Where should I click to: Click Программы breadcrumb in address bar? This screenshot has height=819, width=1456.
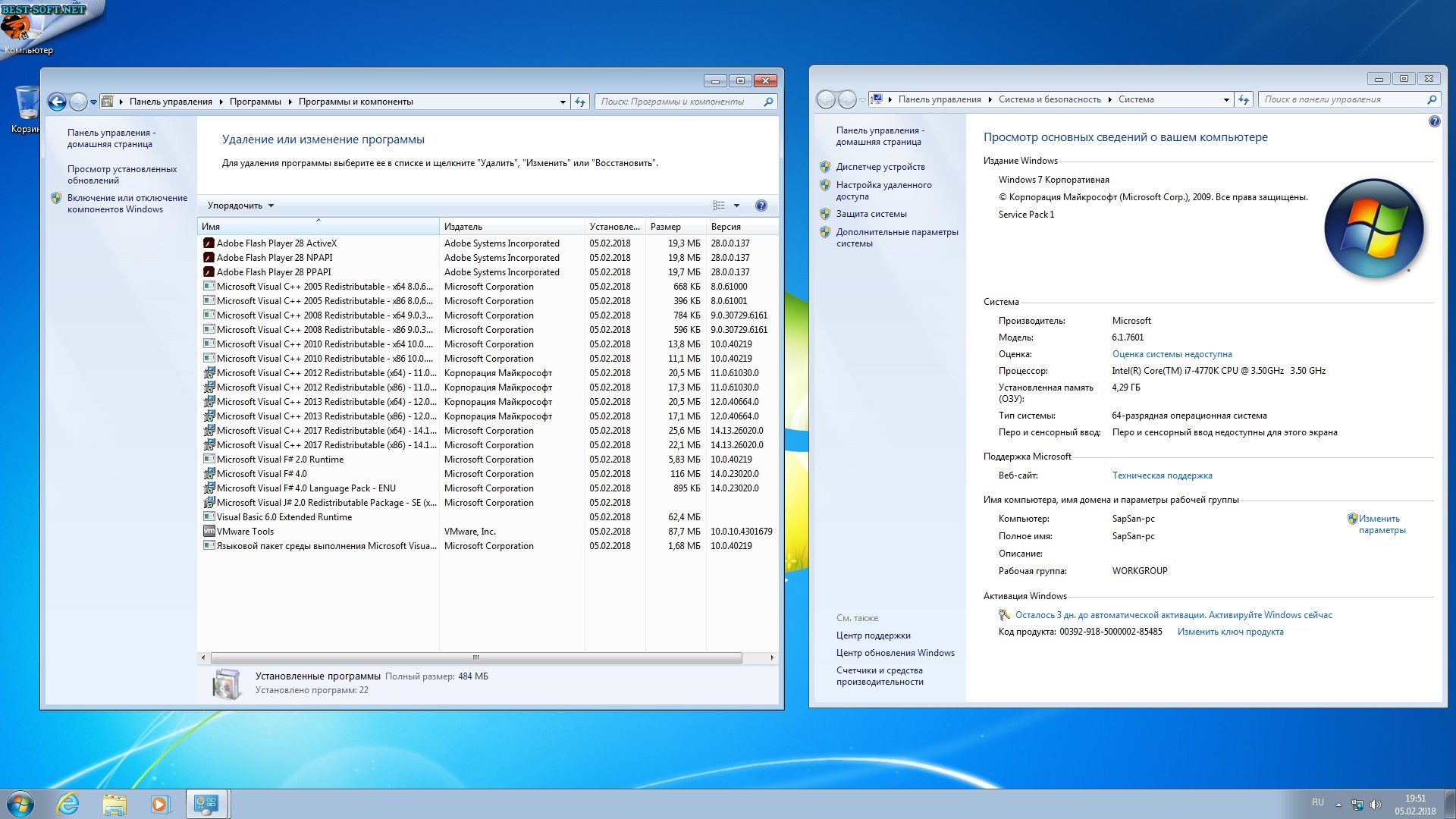point(255,102)
